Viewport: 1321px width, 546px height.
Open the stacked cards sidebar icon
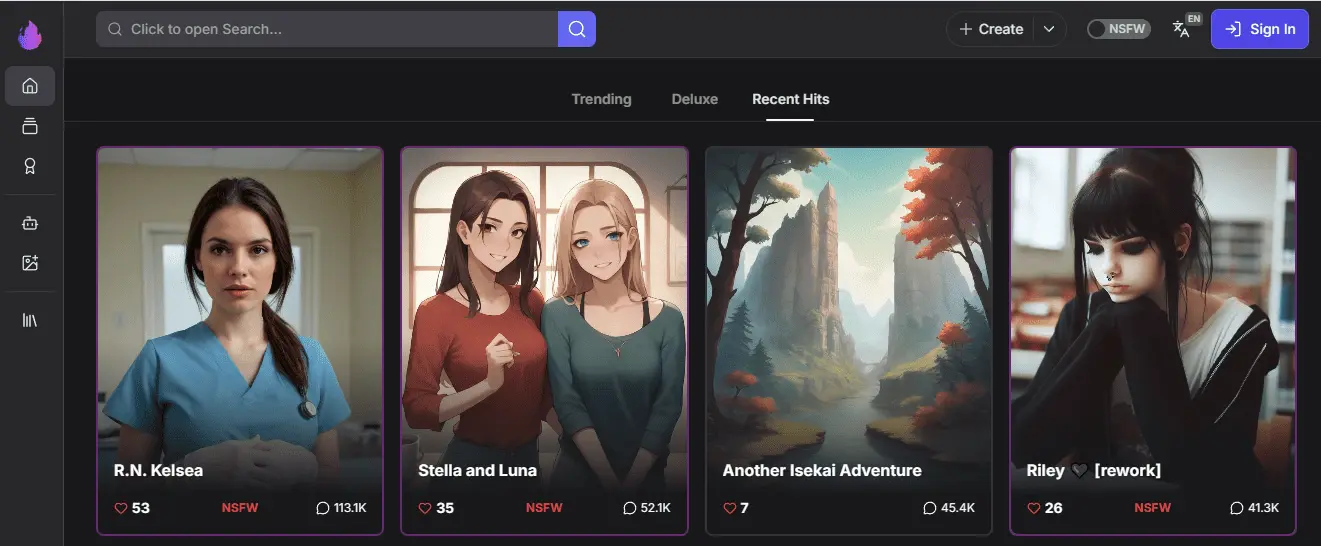(30, 126)
